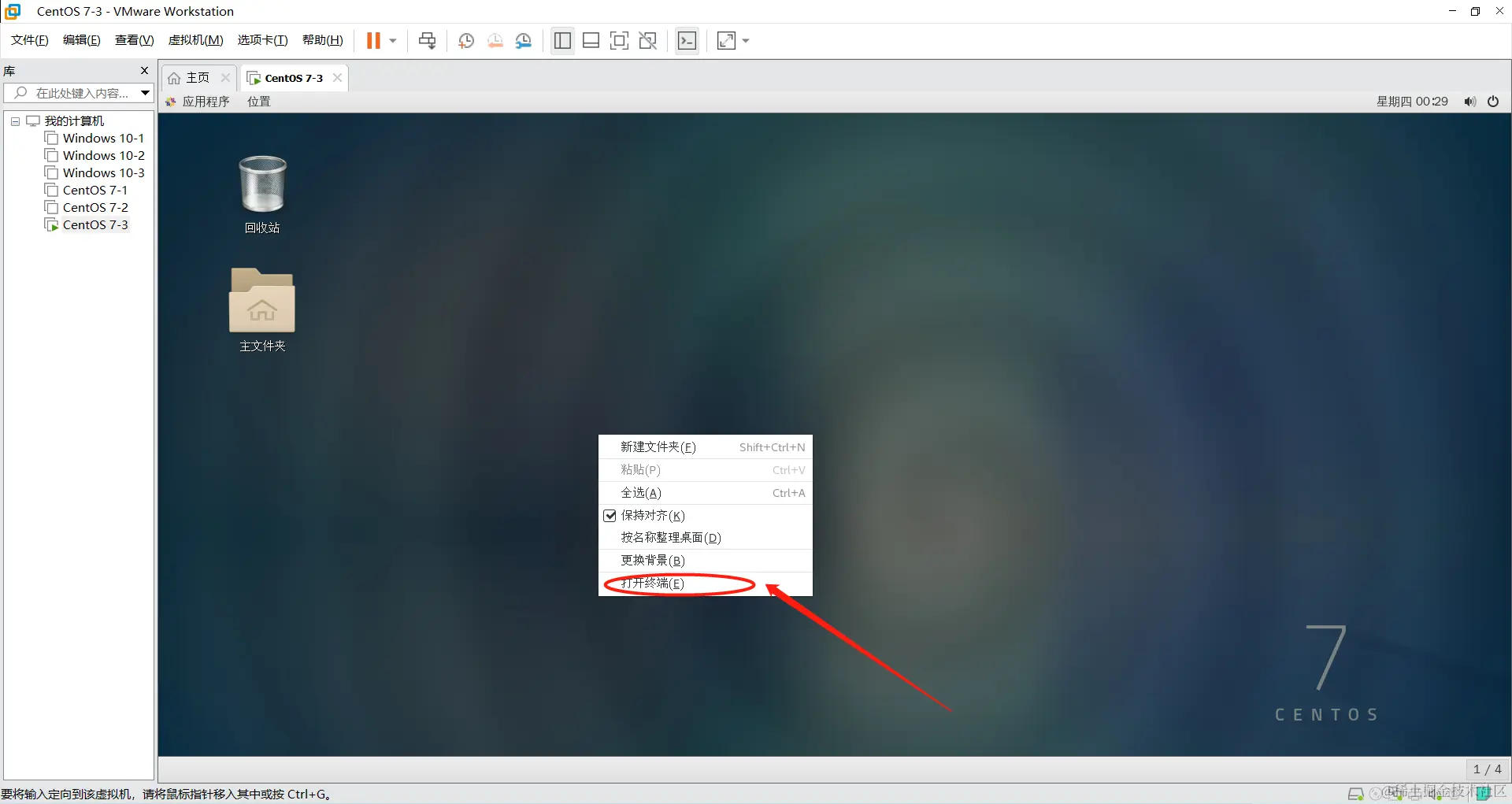This screenshot has width=1512, height=804.
Task: Click the stretch guest display icon
Action: click(x=726, y=40)
